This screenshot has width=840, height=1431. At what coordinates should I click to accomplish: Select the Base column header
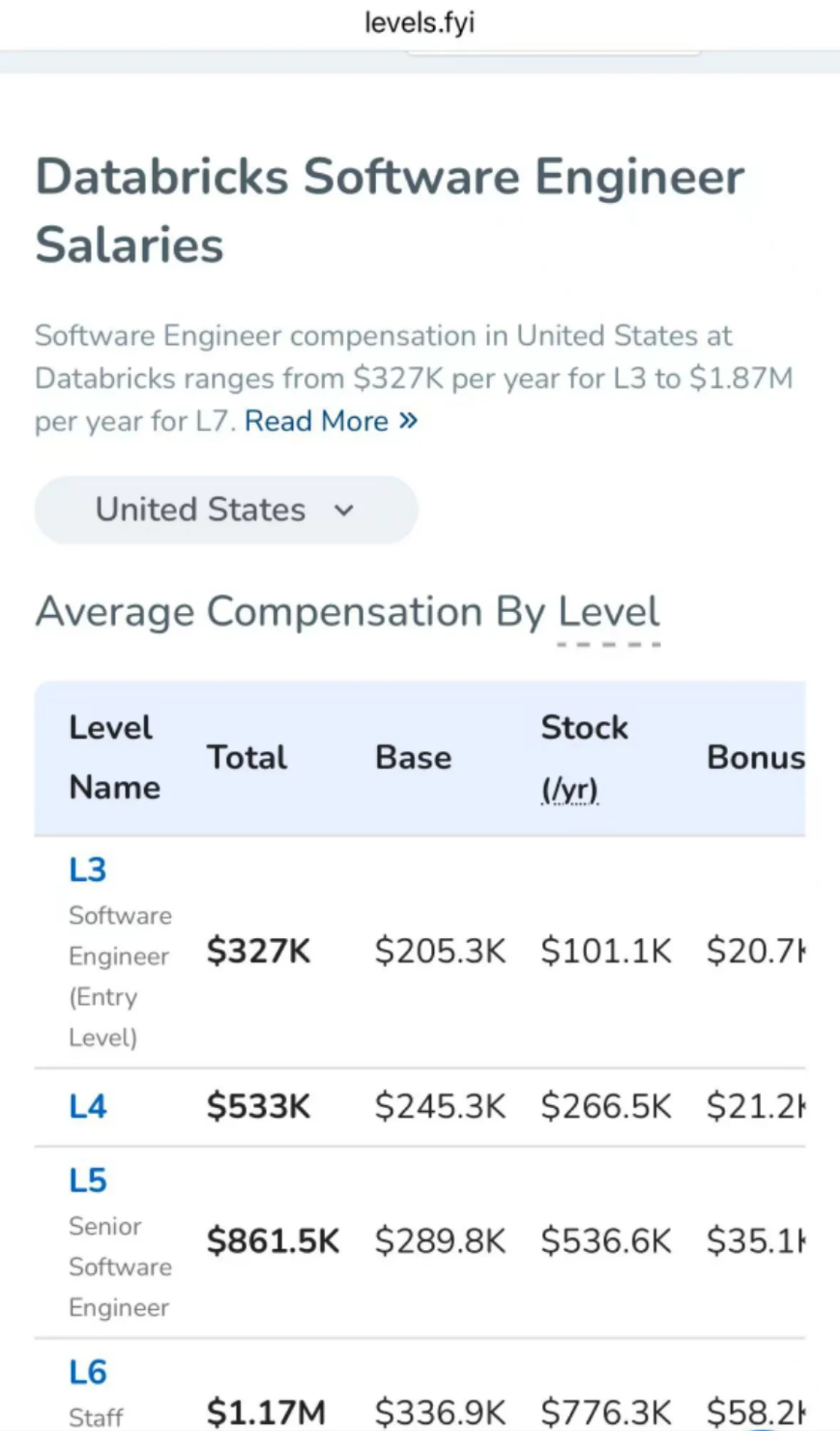point(413,758)
